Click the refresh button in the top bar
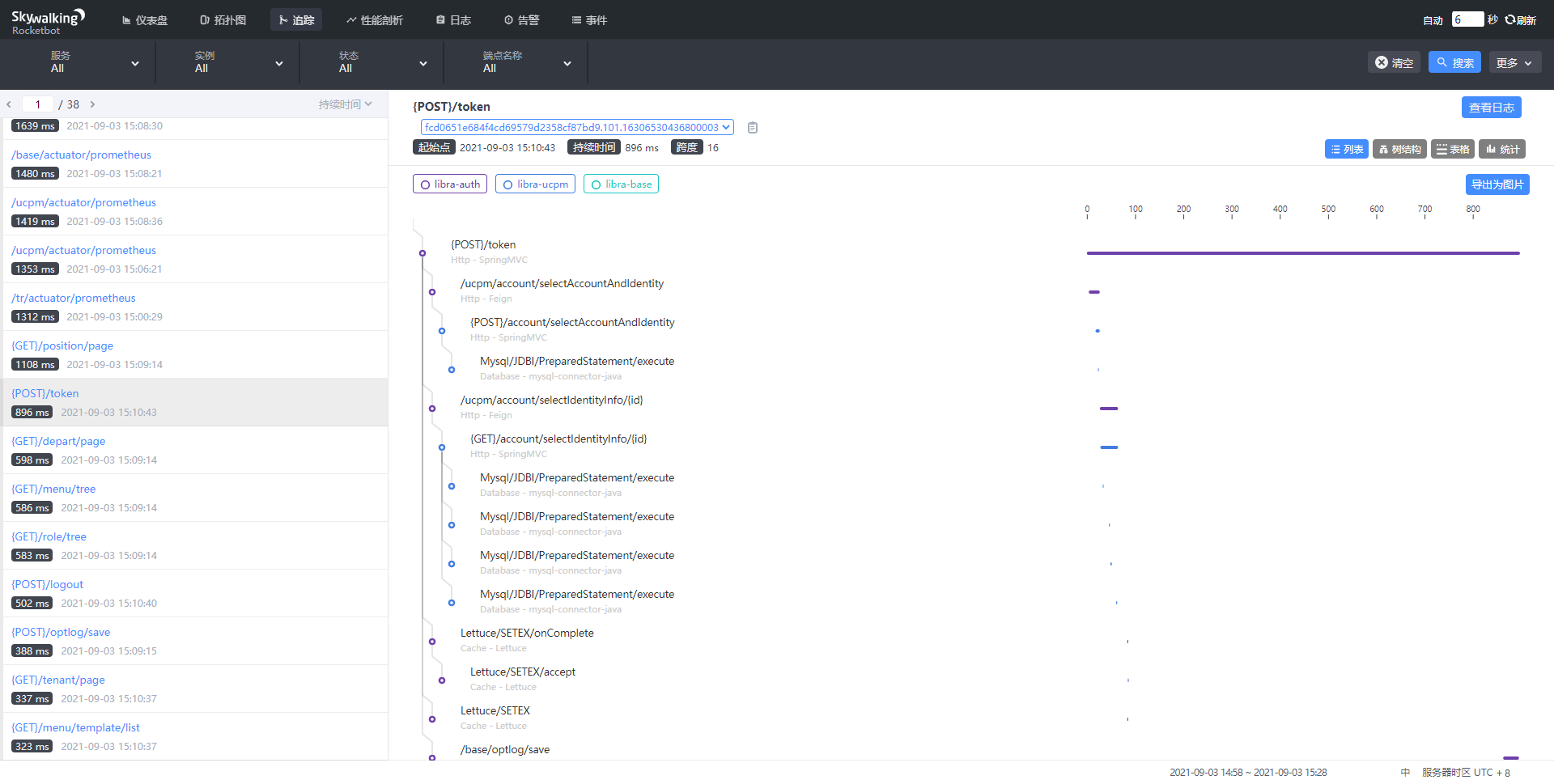Image resolution: width=1554 pixels, height=784 pixels. pos(1521,20)
